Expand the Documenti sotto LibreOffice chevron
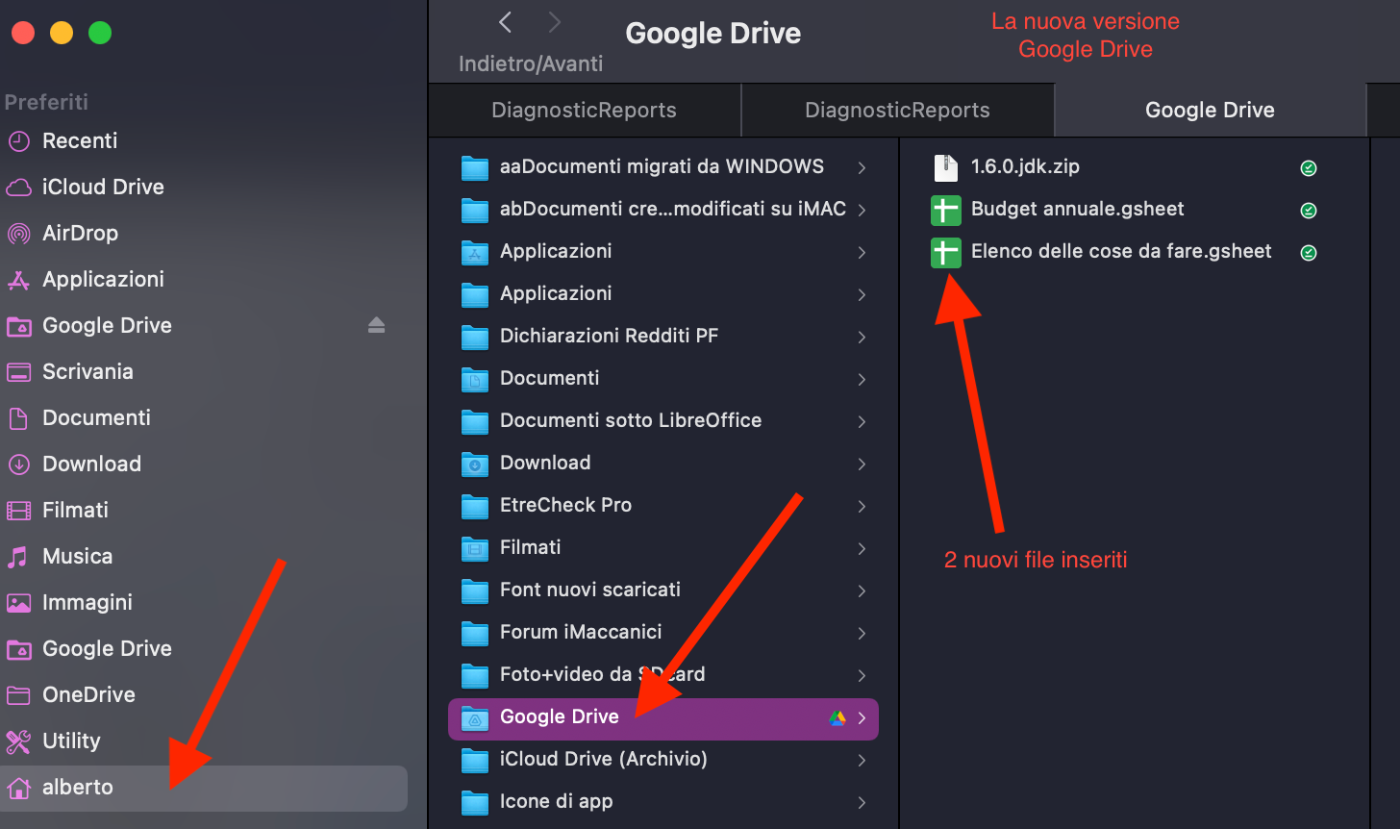 (862, 422)
